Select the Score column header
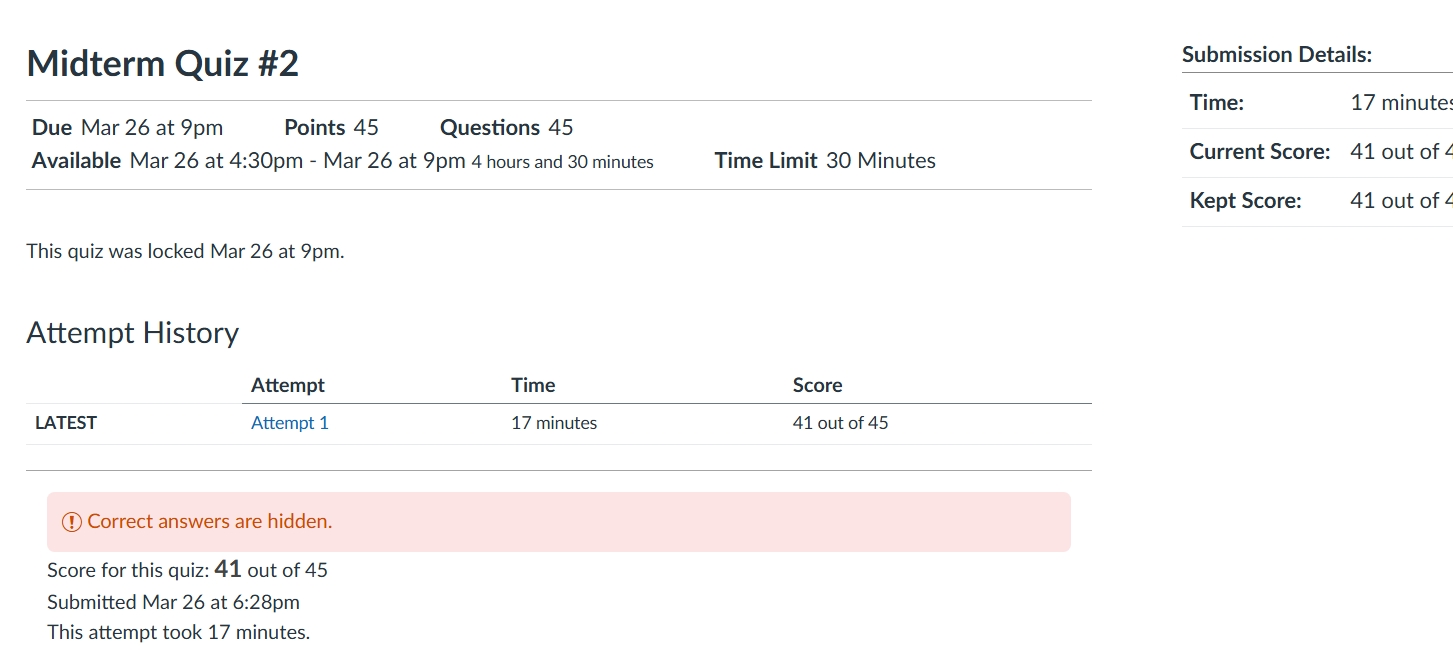The width and height of the screenshot is (1453, 651). [x=817, y=385]
